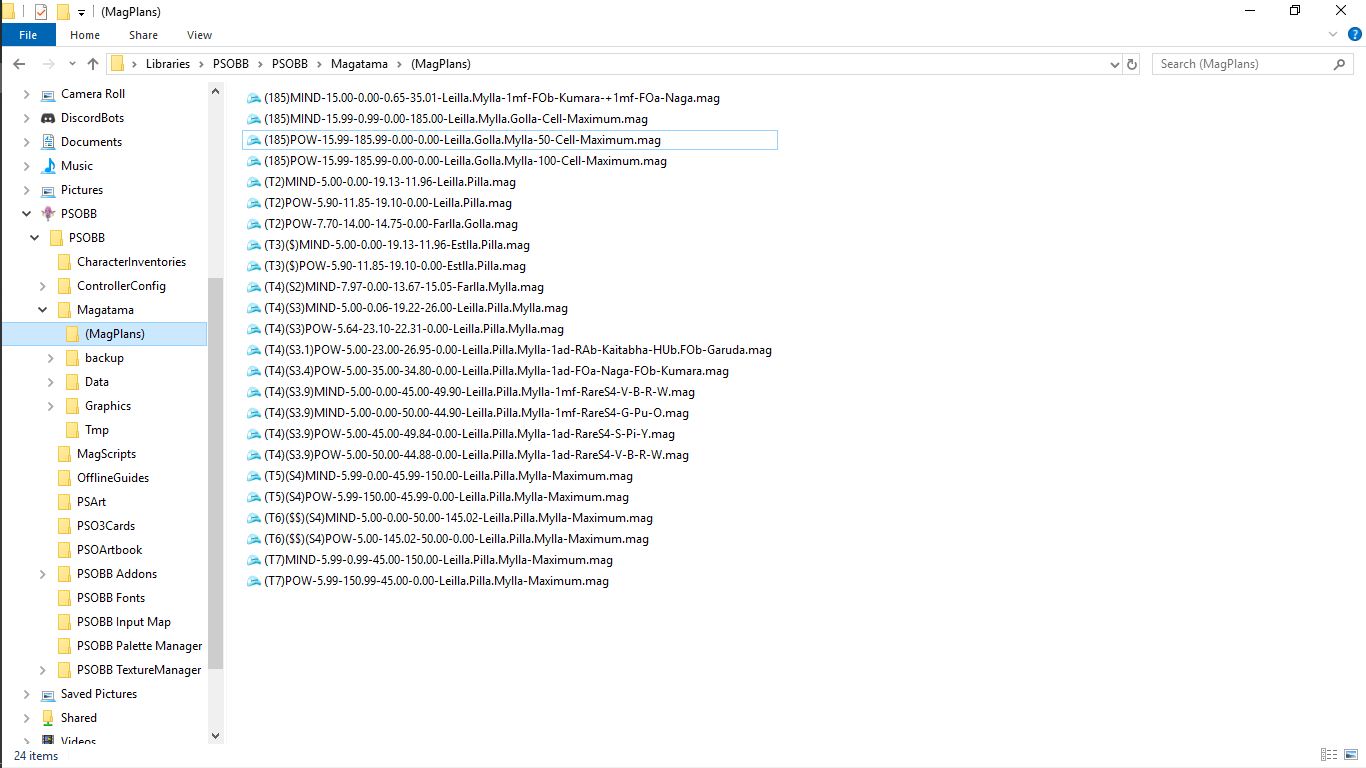This screenshot has height=768, width=1366.
Task: Open the address bar history dropdown
Action: [x=1115, y=64]
